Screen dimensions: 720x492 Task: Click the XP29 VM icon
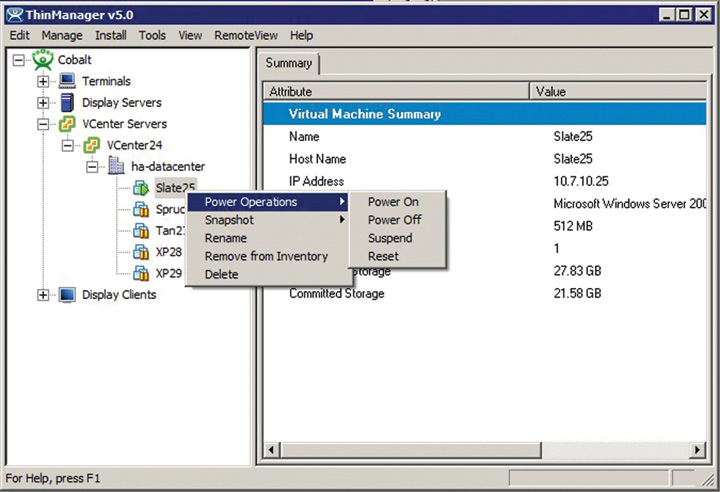(x=141, y=273)
